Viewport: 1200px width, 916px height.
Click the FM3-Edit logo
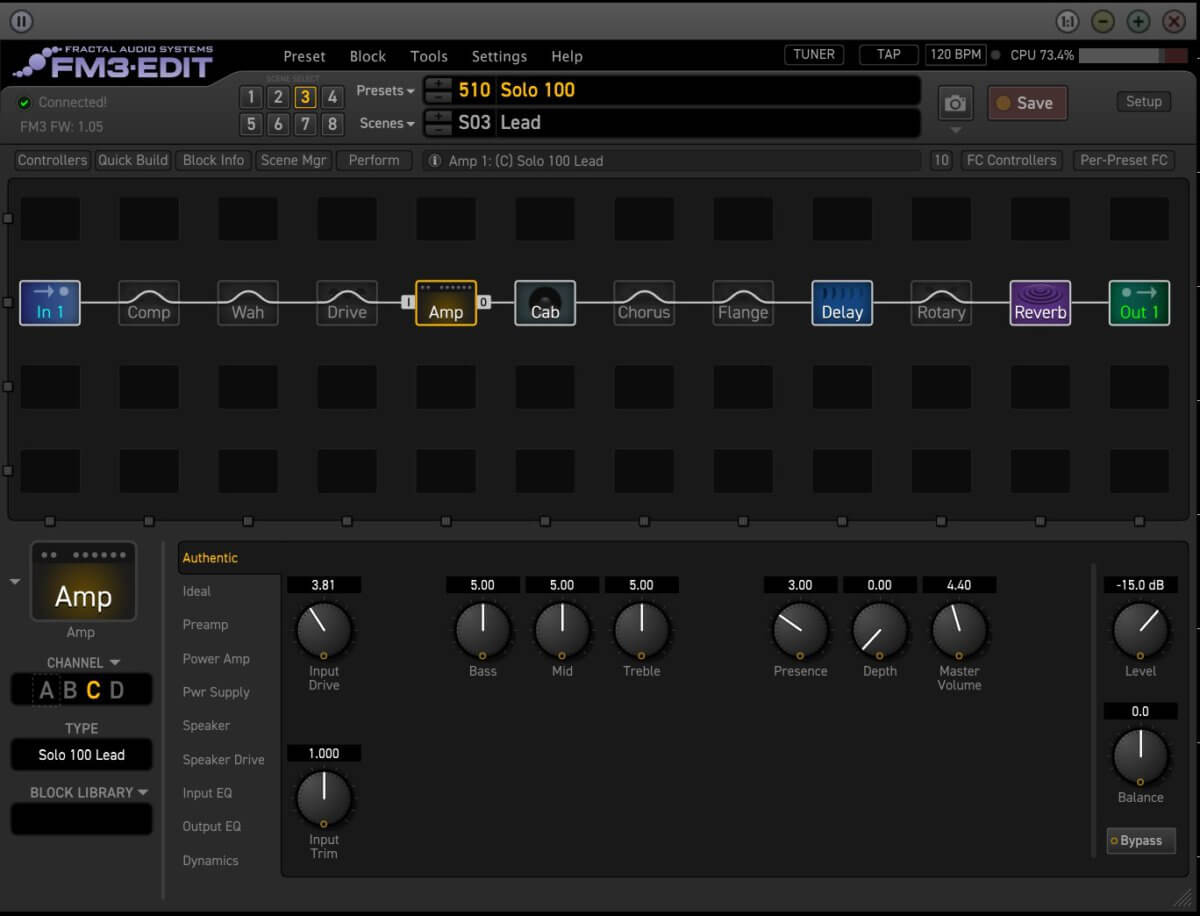[113, 61]
